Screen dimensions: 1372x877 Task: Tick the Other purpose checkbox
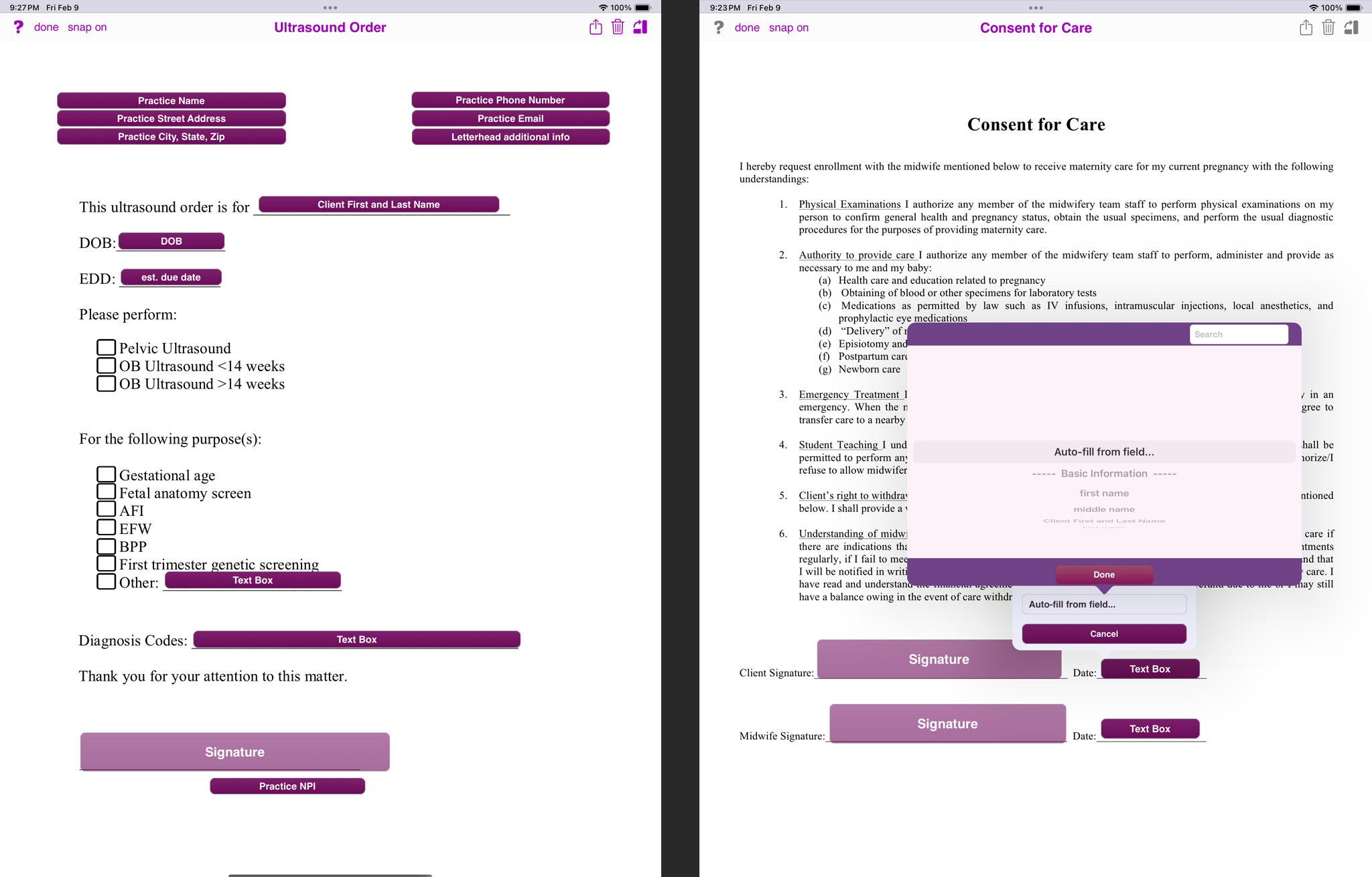point(106,582)
